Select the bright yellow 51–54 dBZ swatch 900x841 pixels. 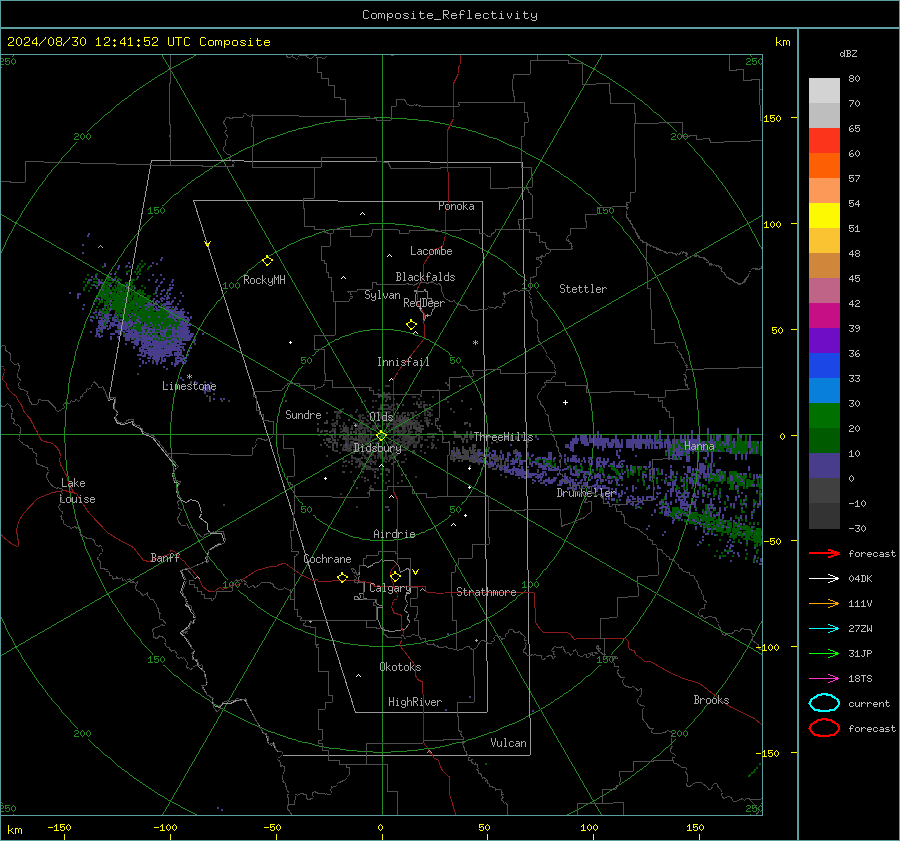click(824, 215)
